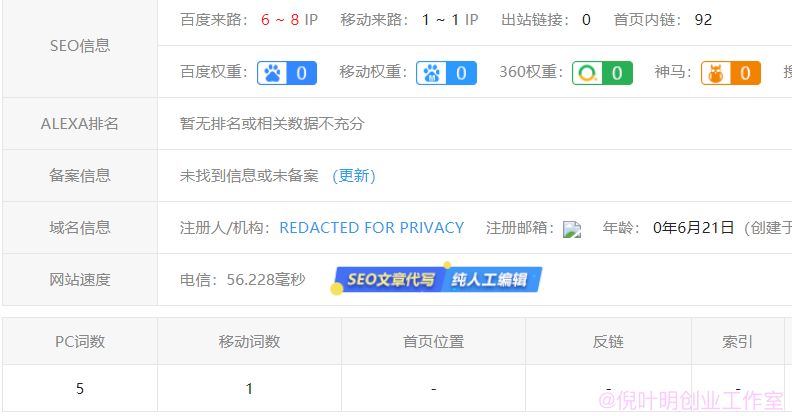The image size is (792, 416).
Task: Click the 电信：56.228毫秒 speed value
Action: coord(243,280)
